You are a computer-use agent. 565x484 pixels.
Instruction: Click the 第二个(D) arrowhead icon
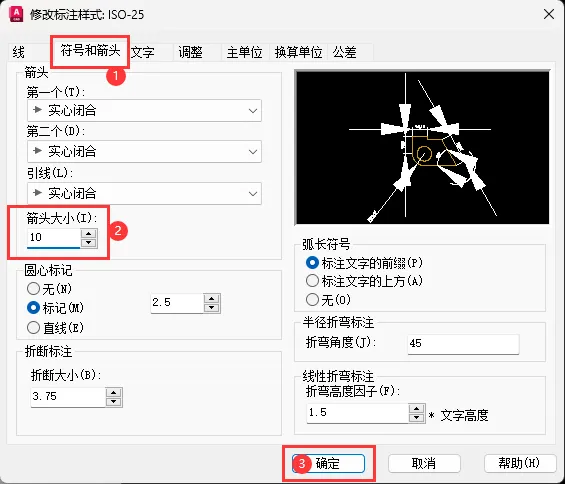point(37,151)
